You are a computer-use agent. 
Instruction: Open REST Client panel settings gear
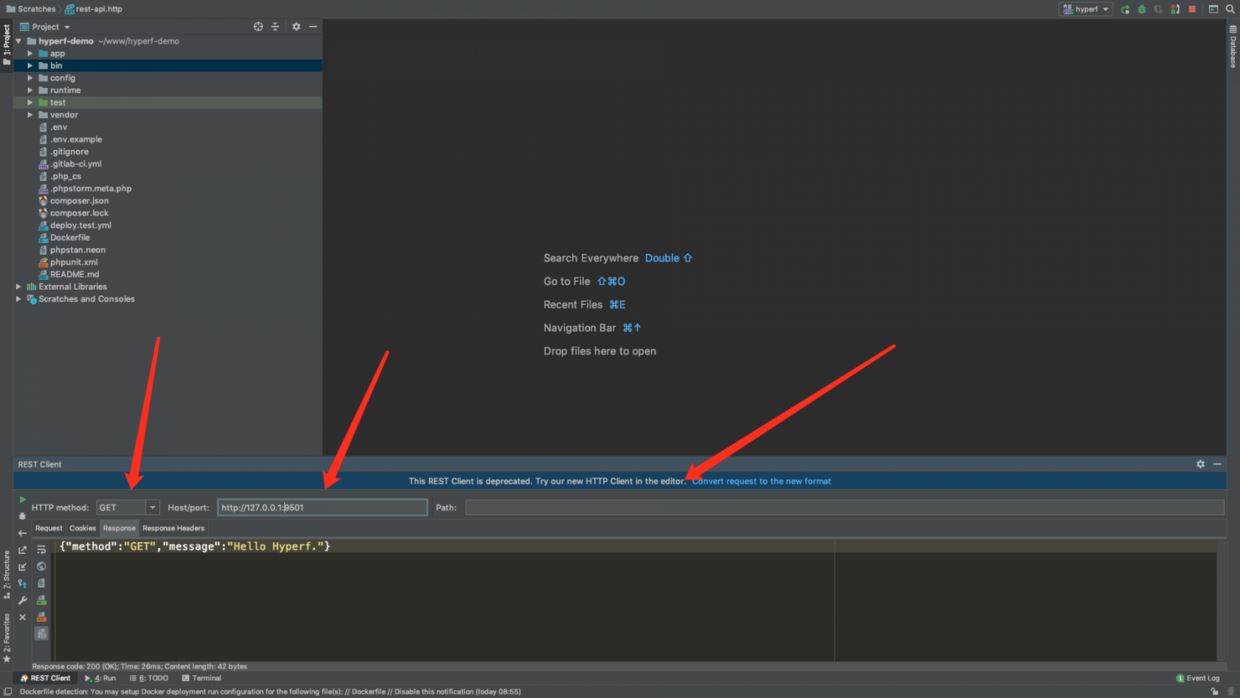[x=1200, y=464]
